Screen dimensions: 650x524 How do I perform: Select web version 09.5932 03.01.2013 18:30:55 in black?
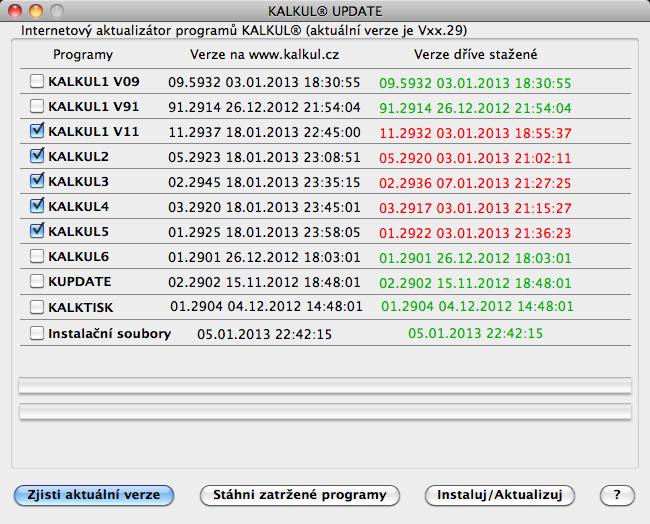click(264, 82)
